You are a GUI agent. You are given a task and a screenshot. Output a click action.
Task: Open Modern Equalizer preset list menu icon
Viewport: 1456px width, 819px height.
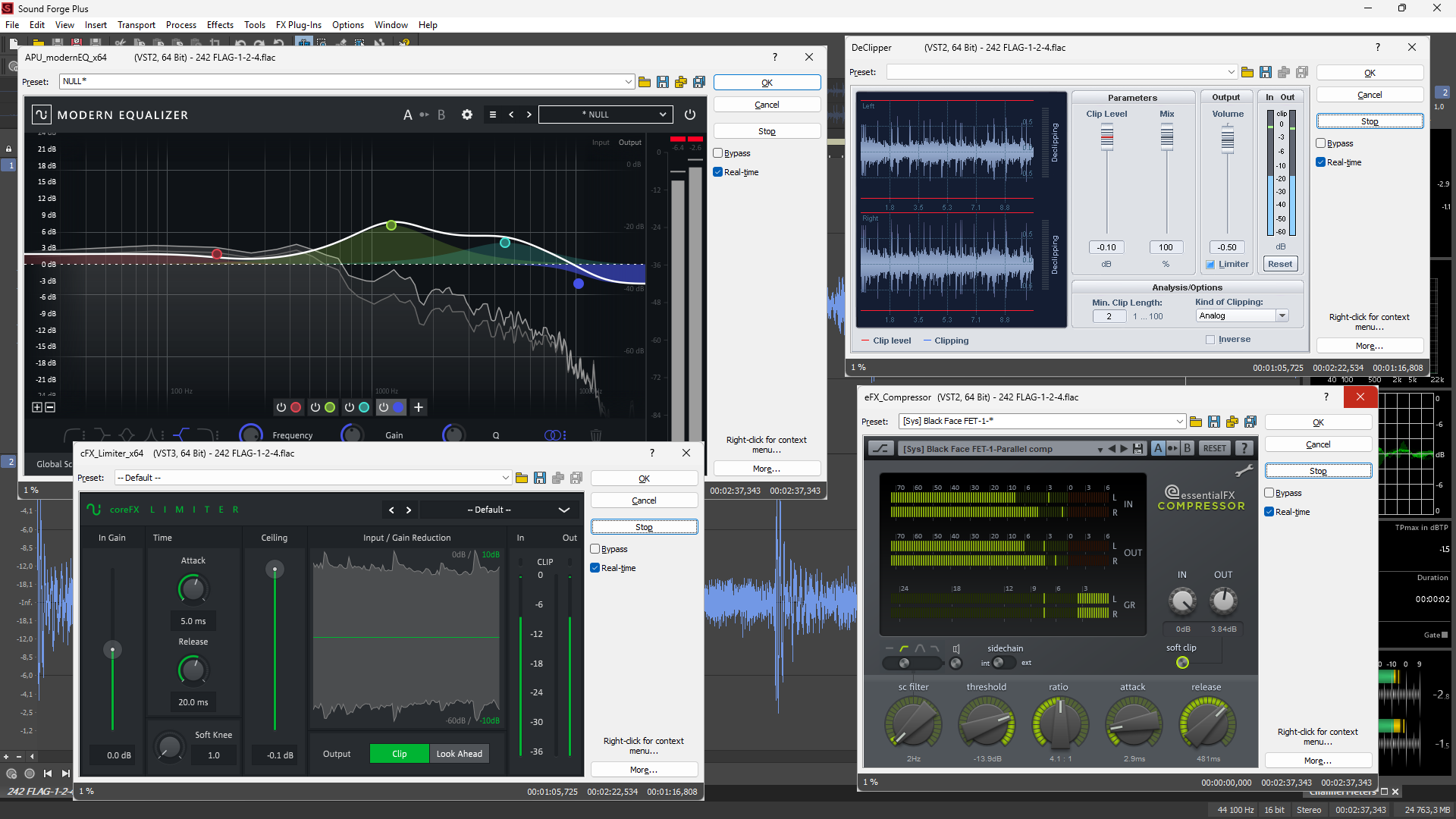493,115
